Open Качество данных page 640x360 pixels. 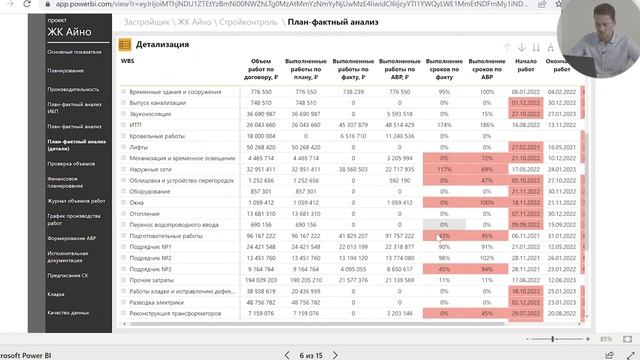click(x=68, y=313)
